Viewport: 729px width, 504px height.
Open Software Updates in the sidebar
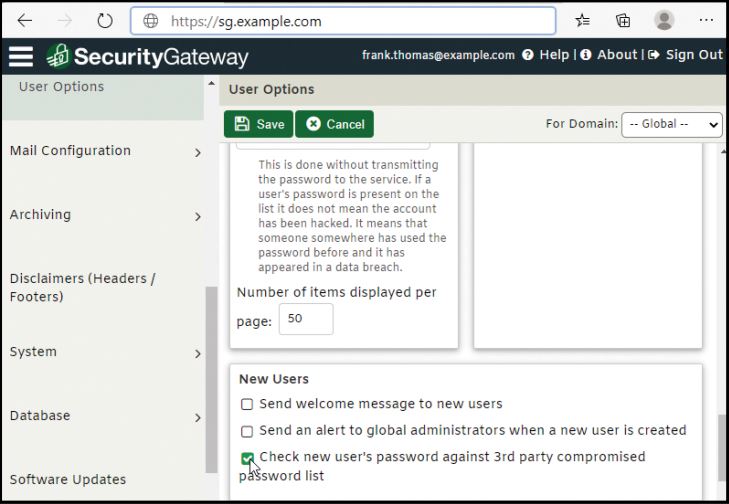[x=68, y=479]
